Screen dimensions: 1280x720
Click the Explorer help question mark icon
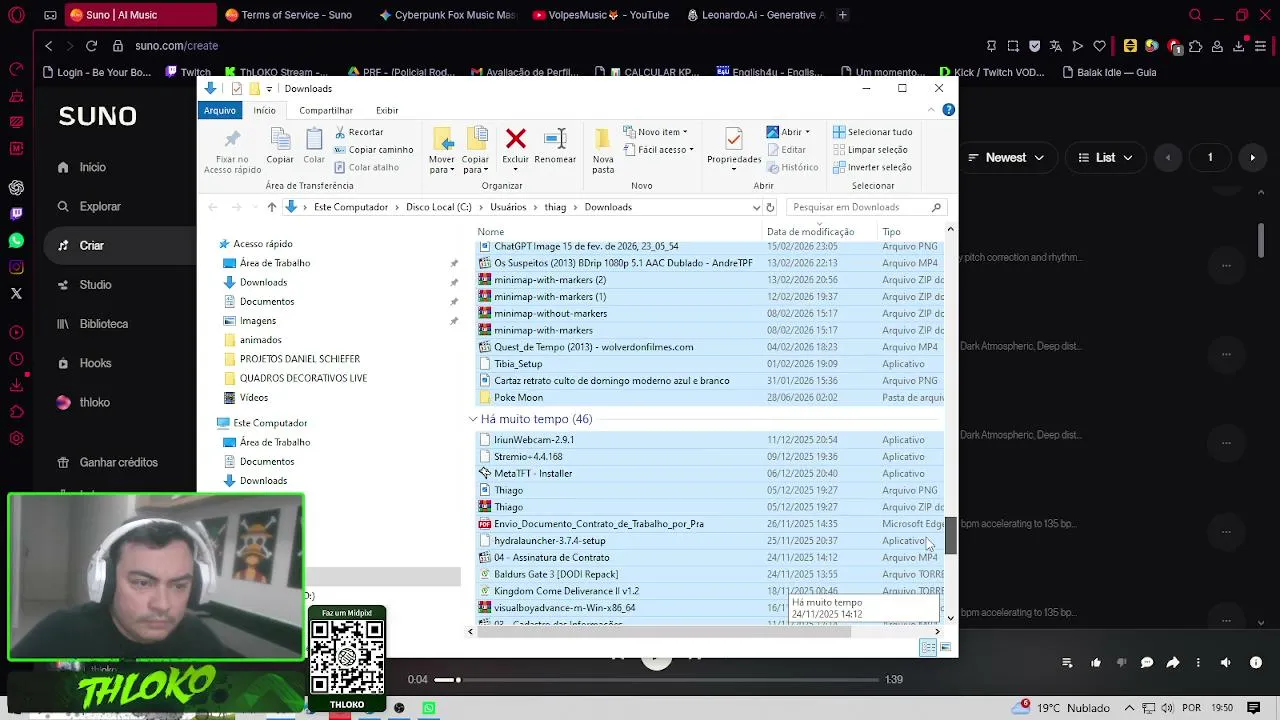947,110
